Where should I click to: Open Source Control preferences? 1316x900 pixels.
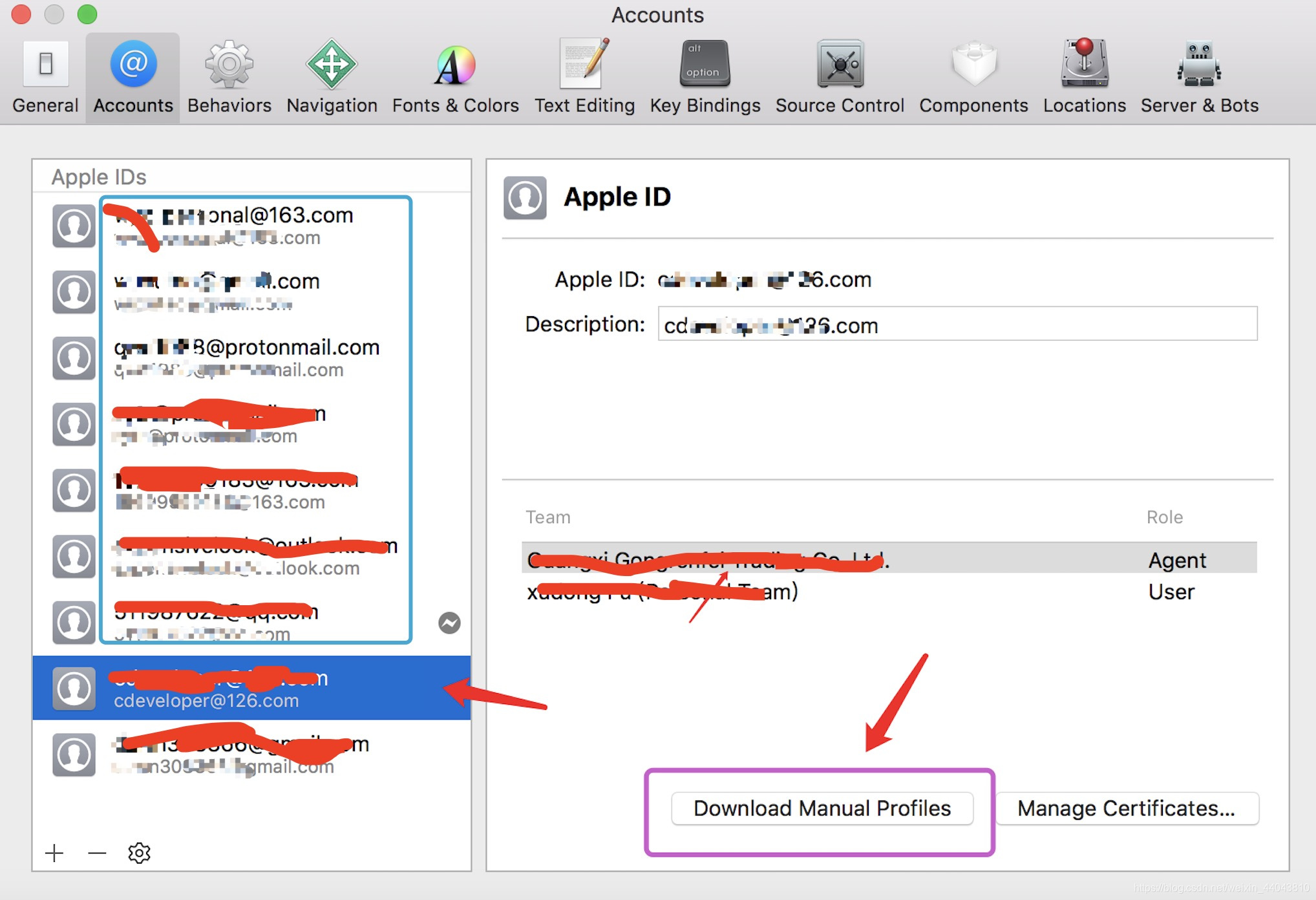pos(840,78)
